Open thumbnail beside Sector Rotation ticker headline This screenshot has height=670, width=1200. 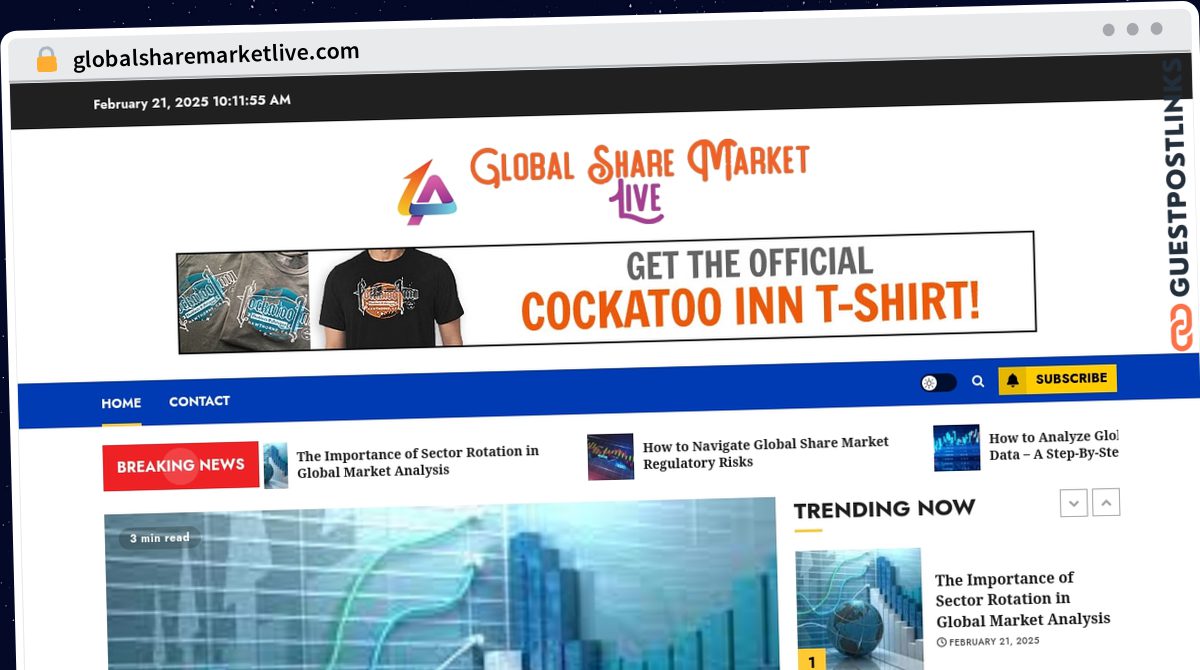point(276,465)
